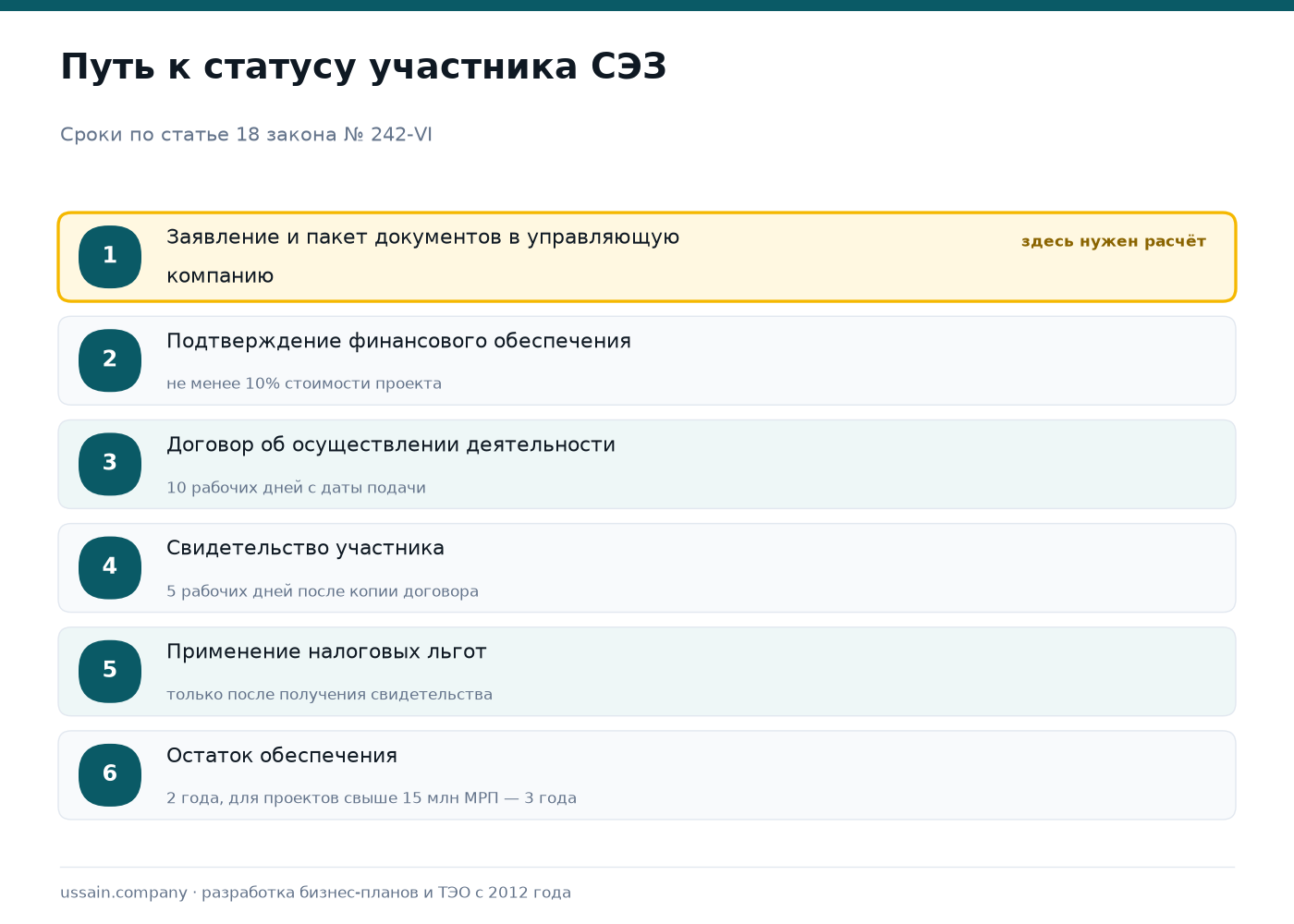Select "Применение налоговых льгот" step title

pyautogui.click(x=326, y=651)
